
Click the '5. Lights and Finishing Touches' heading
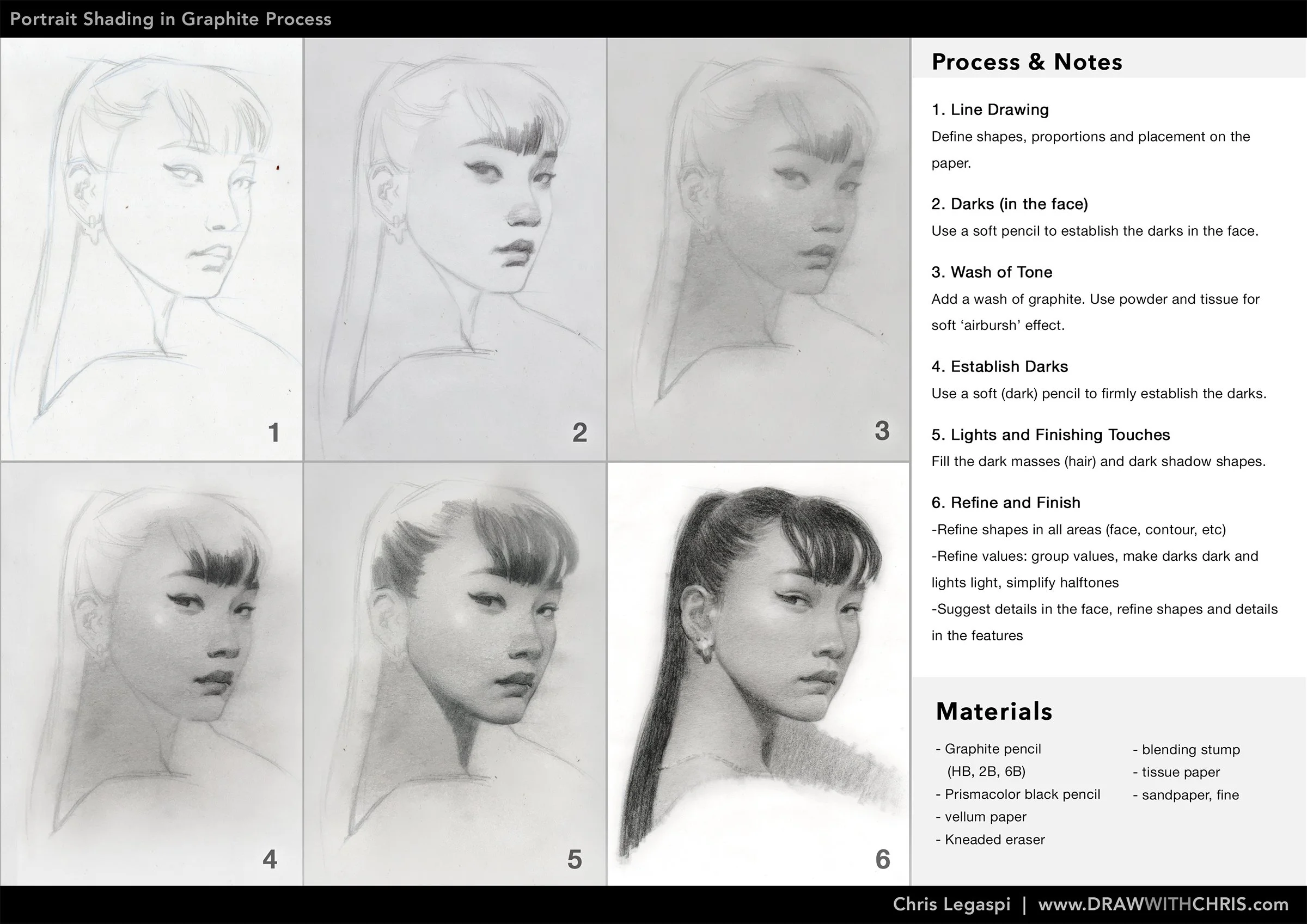1051,435
